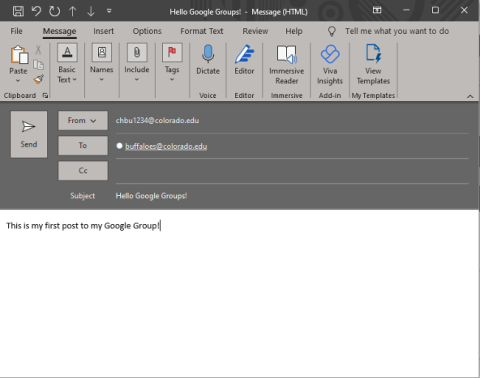Switch to the Message tab
The image size is (480, 378).
click(x=59, y=31)
